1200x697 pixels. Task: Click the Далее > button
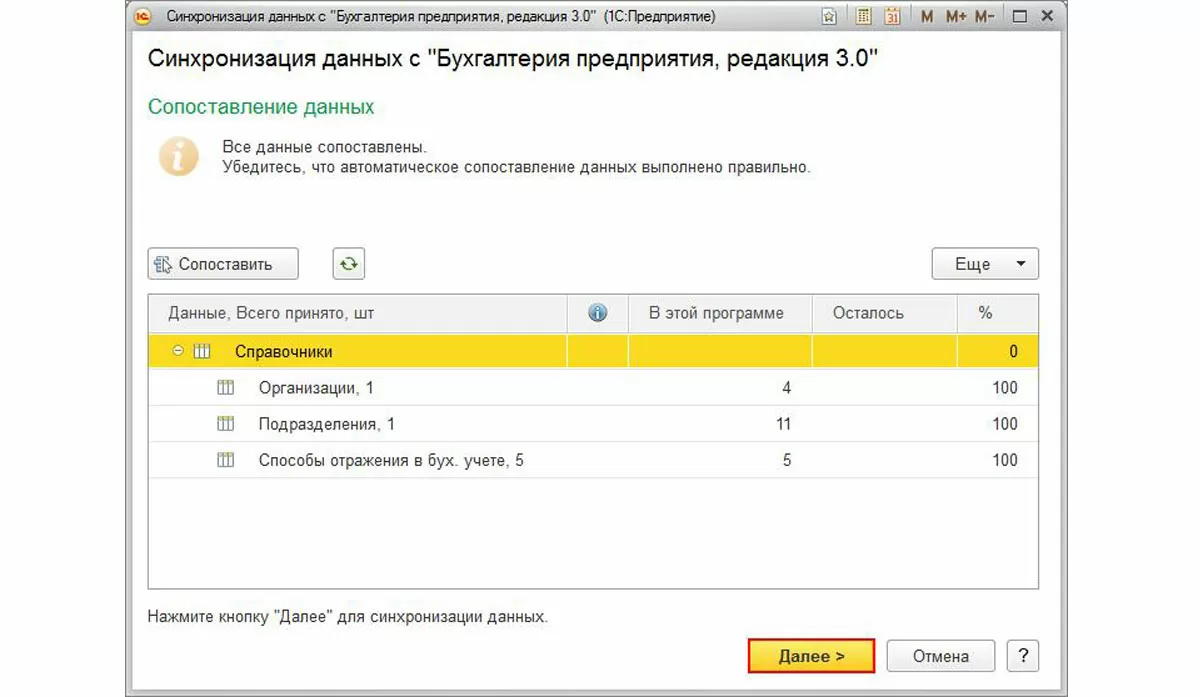tap(811, 656)
